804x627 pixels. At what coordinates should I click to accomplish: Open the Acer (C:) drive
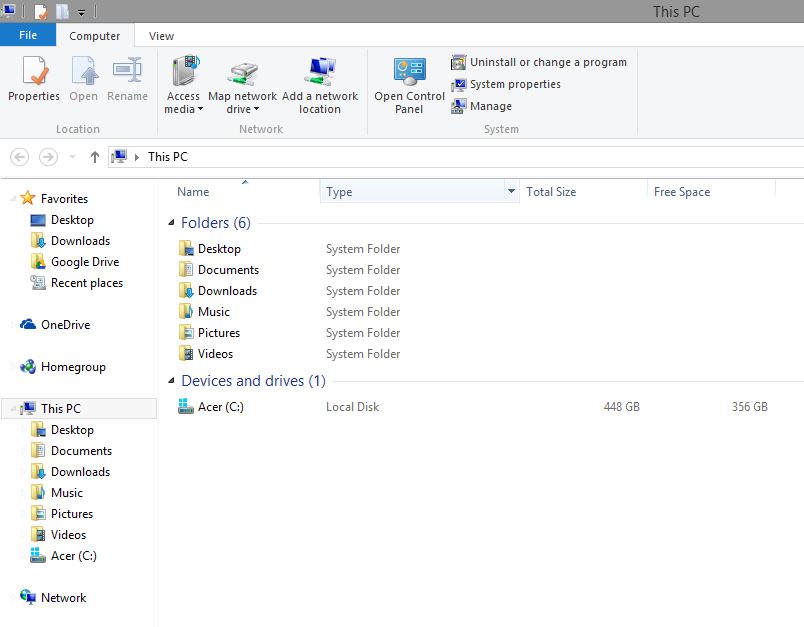220,407
